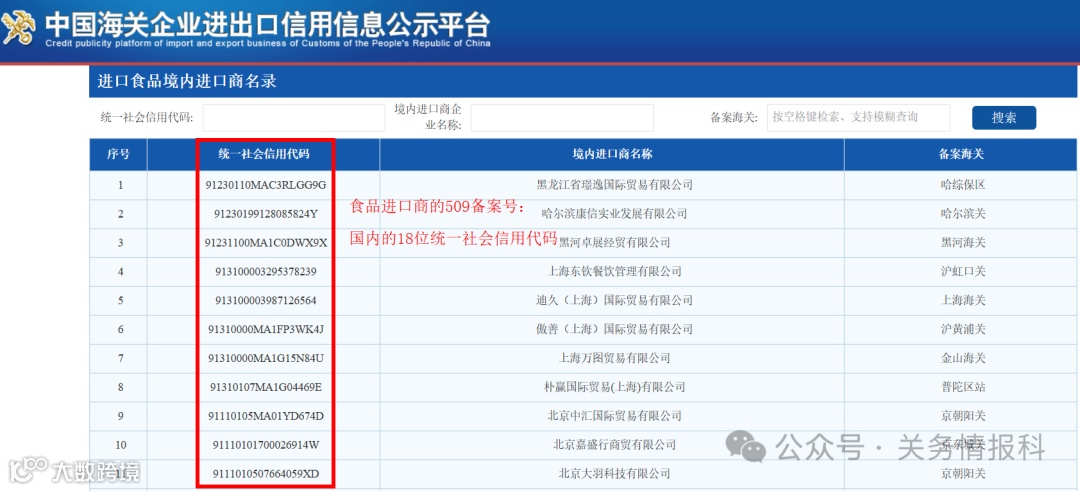Click sequence number 8 in the 序号 column
The height and width of the screenshot is (491, 1080).
121,388
